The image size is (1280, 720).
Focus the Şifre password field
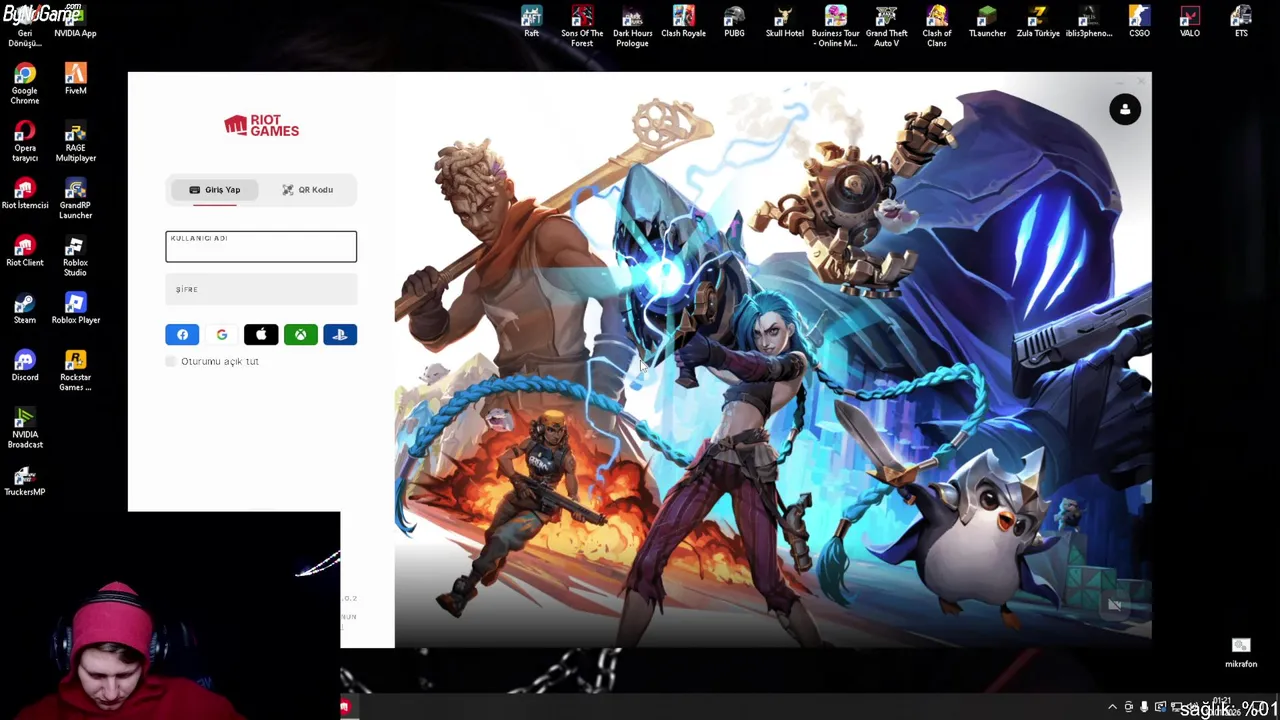pos(261,290)
